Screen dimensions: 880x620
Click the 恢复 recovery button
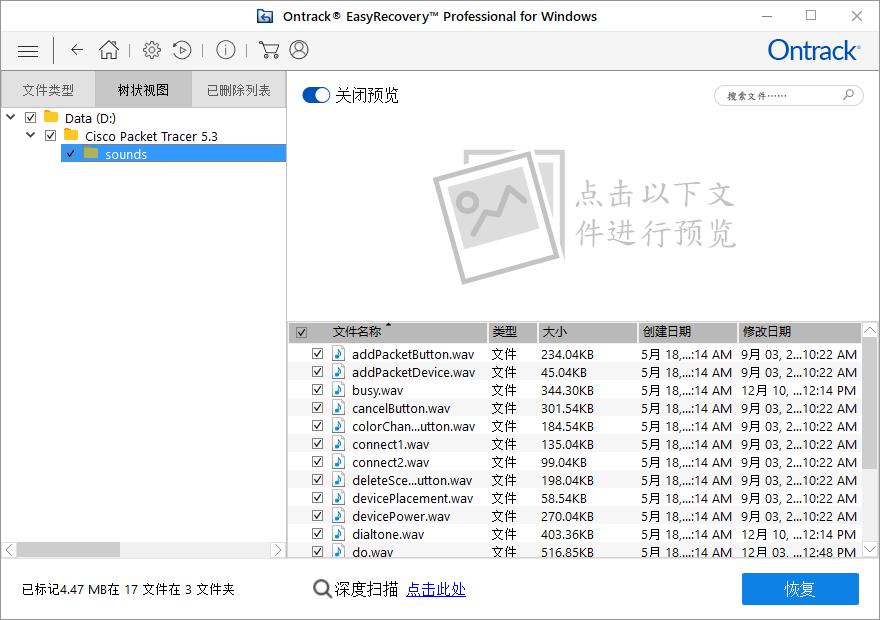tap(799, 589)
